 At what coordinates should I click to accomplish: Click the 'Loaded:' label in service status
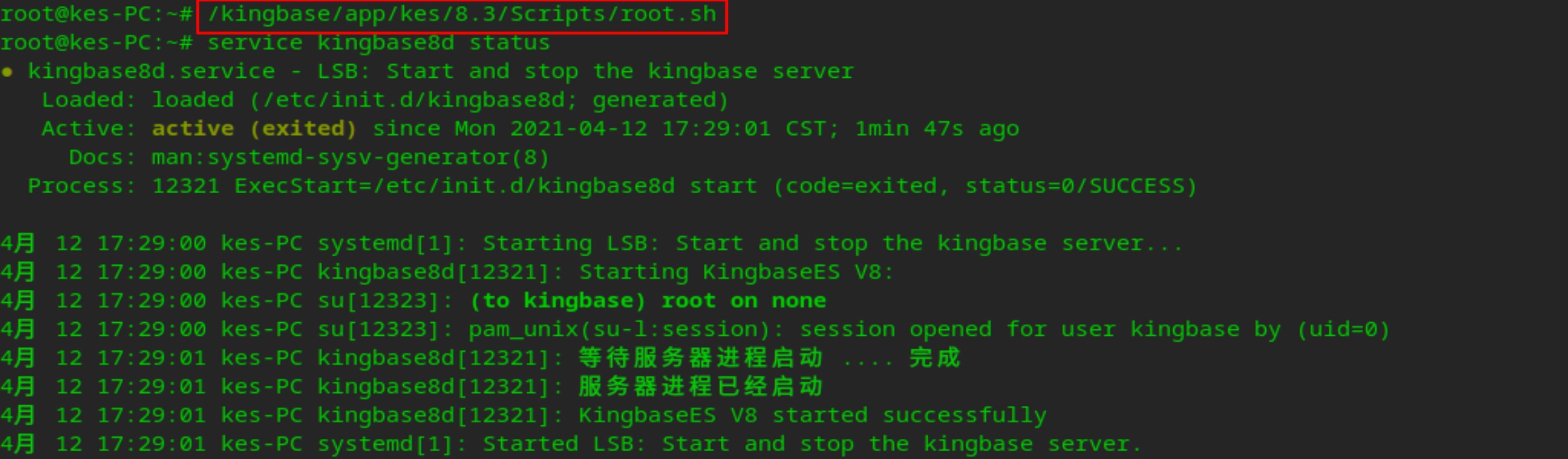click(89, 100)
